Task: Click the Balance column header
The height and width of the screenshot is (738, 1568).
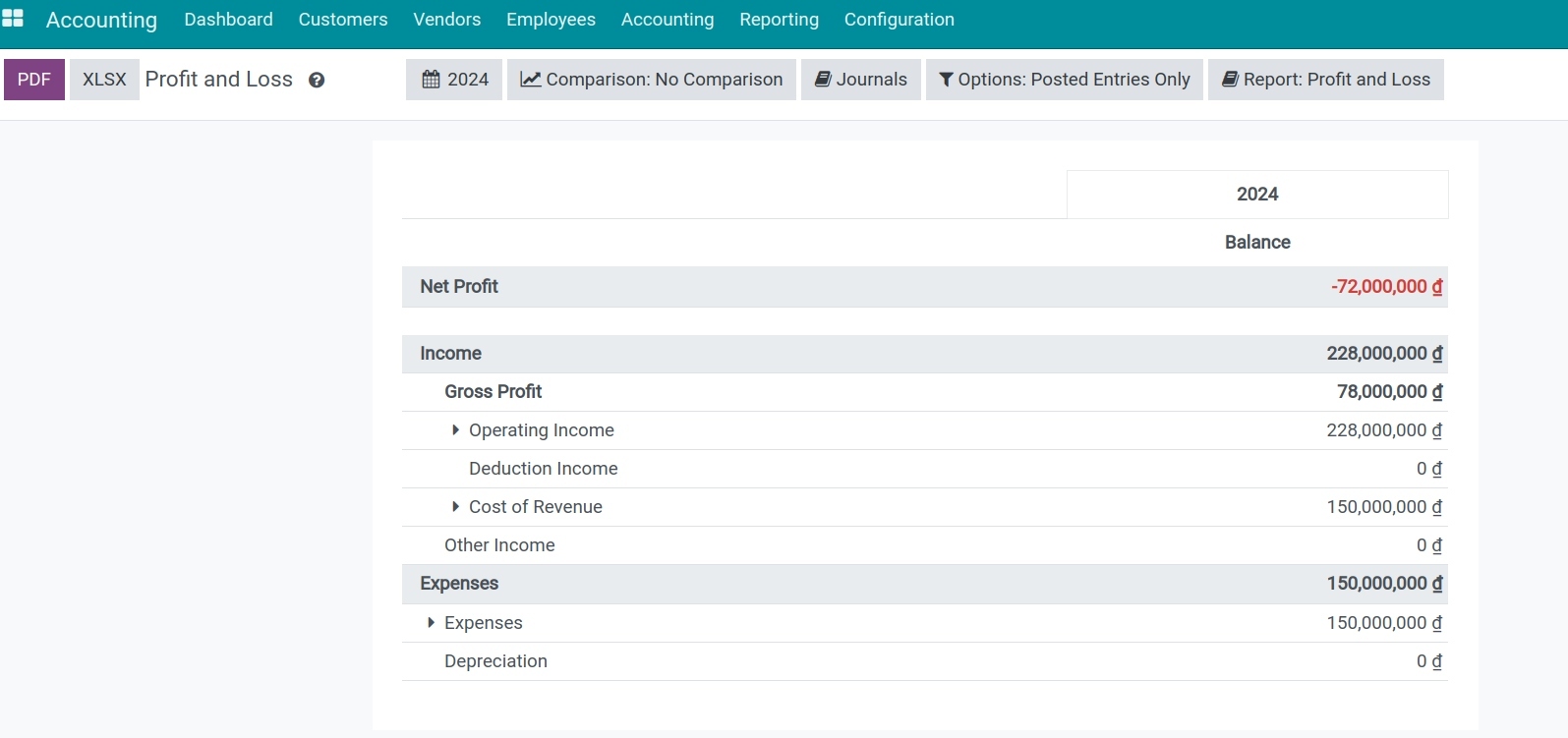Action: (1257, 243)
